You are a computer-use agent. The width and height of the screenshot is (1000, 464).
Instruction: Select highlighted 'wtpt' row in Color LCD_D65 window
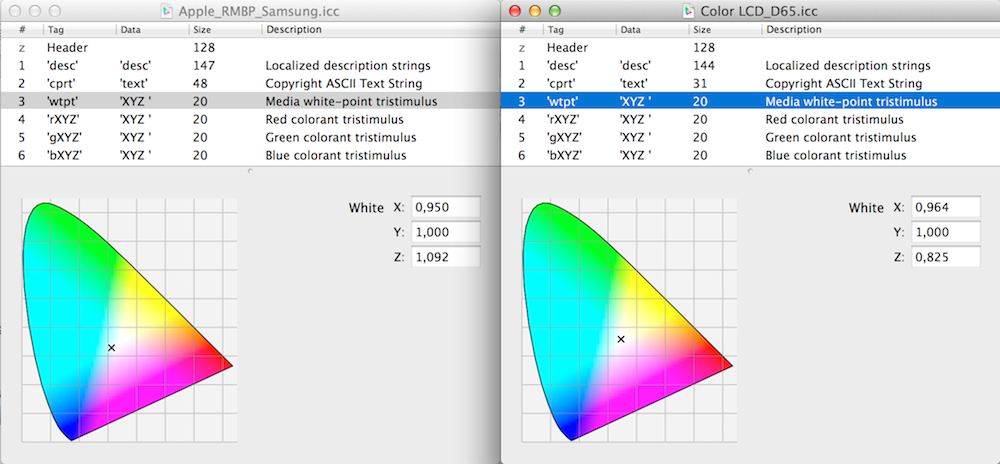pos(751,101)
